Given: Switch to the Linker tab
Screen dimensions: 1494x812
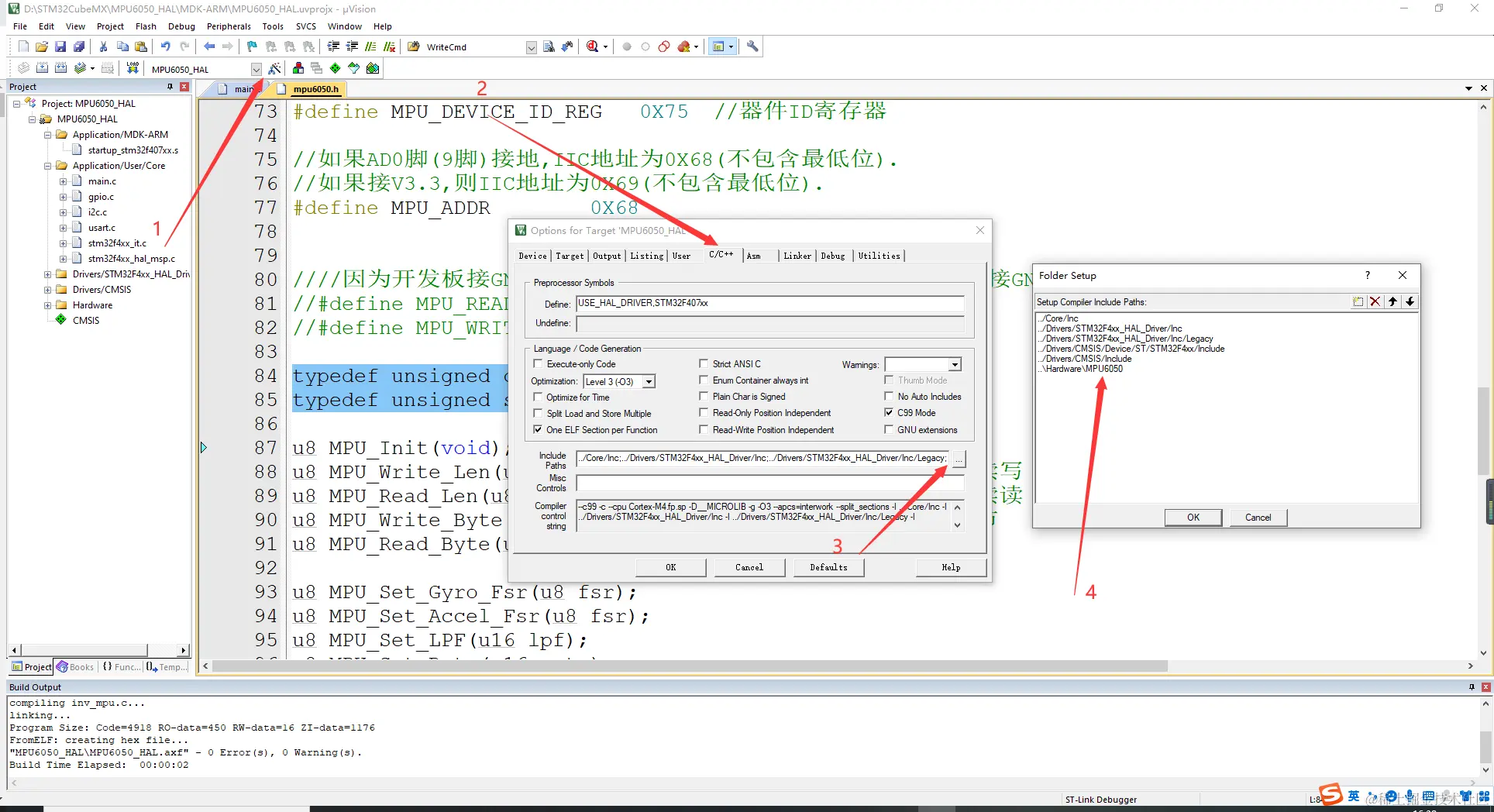Looking at the screenshot, I should 797,256.
